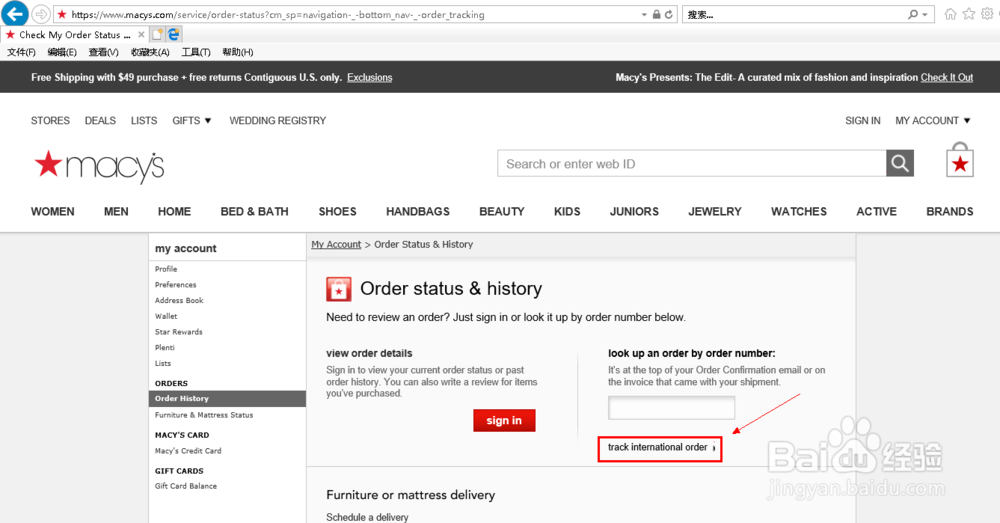This screenshot has width=1000, height=523.
Task: Open Lists in my account sidebar
Action: pyautogui.click(x=163, y=364)
